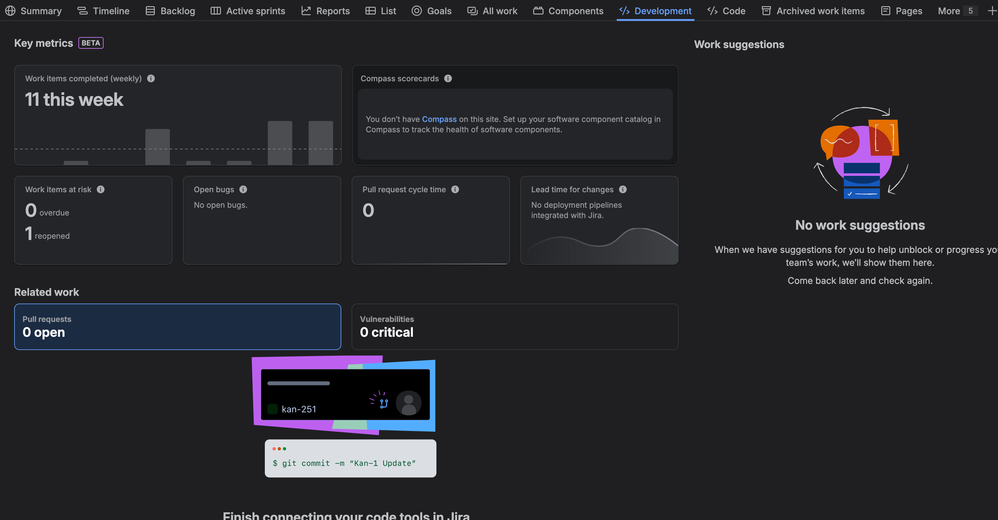Click the '1 reopened' count
The height and width of the screenshot is (520, 998).
click(x=47, y=234)
